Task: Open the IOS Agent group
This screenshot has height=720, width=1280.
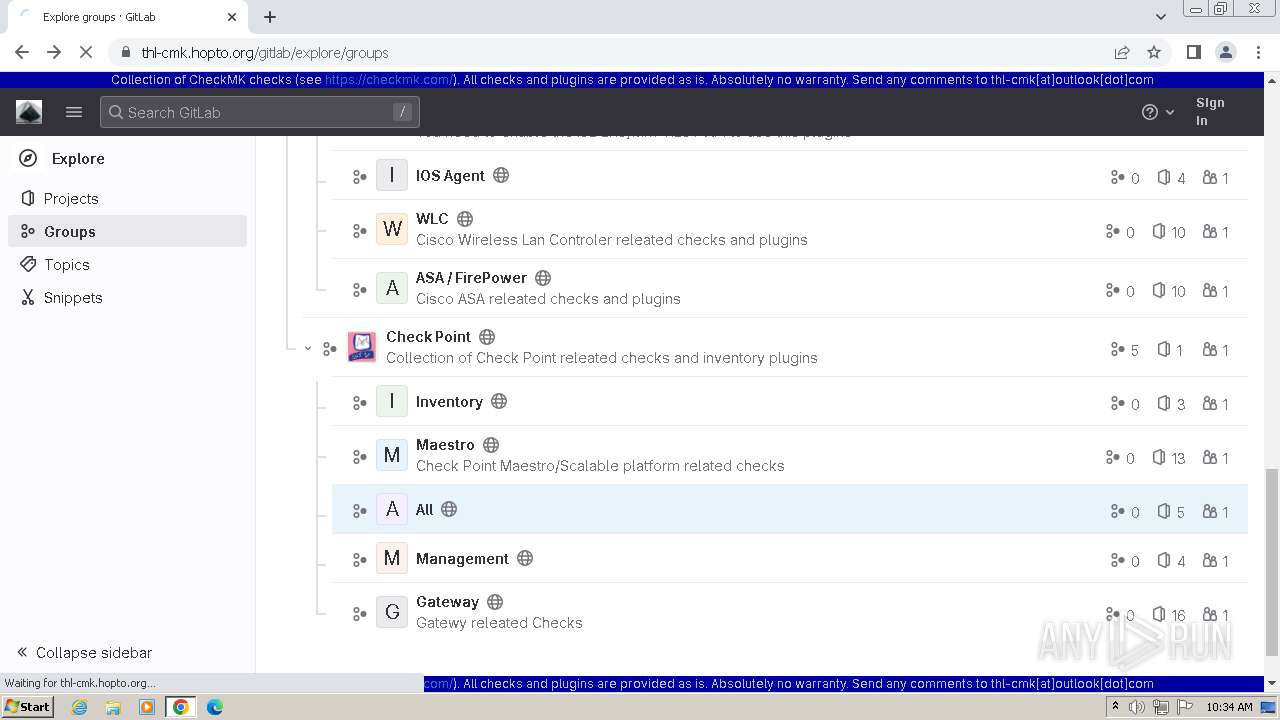Action: (450, 175)
